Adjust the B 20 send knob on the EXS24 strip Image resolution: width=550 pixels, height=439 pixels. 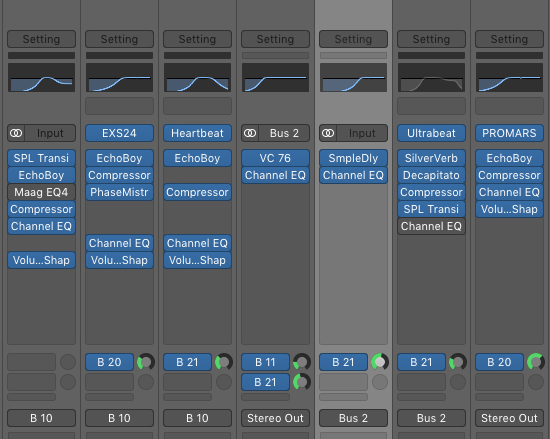(146, 362)
